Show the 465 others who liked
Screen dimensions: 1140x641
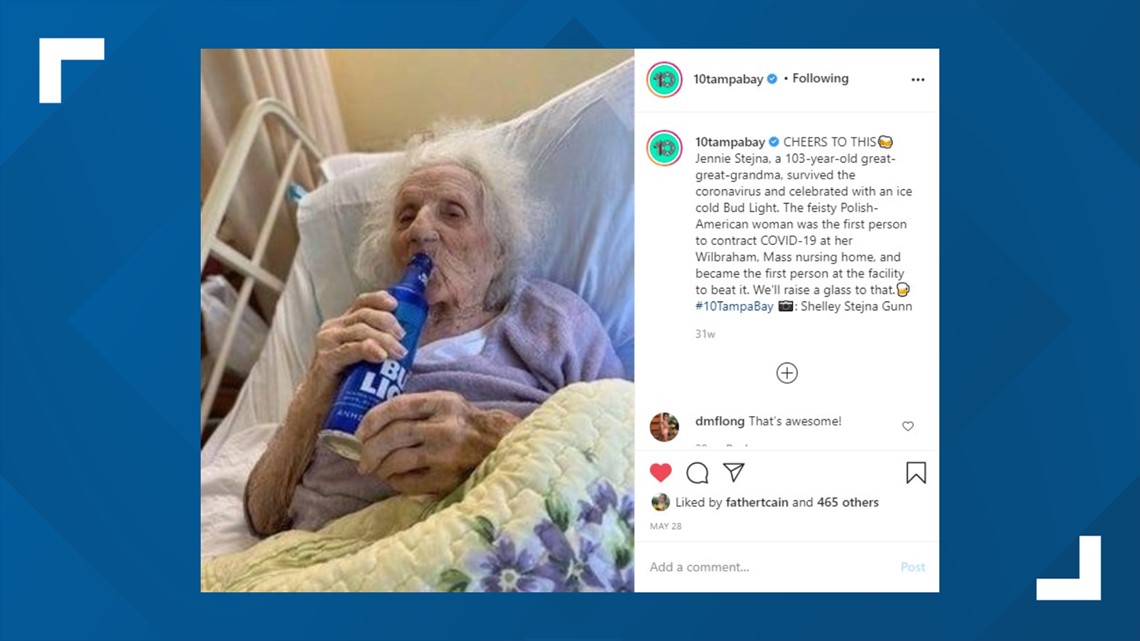point(848,502)
